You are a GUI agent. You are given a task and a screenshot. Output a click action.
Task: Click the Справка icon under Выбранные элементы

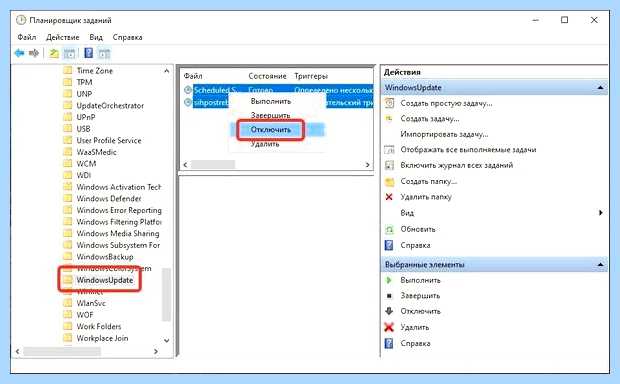[389, 343]
